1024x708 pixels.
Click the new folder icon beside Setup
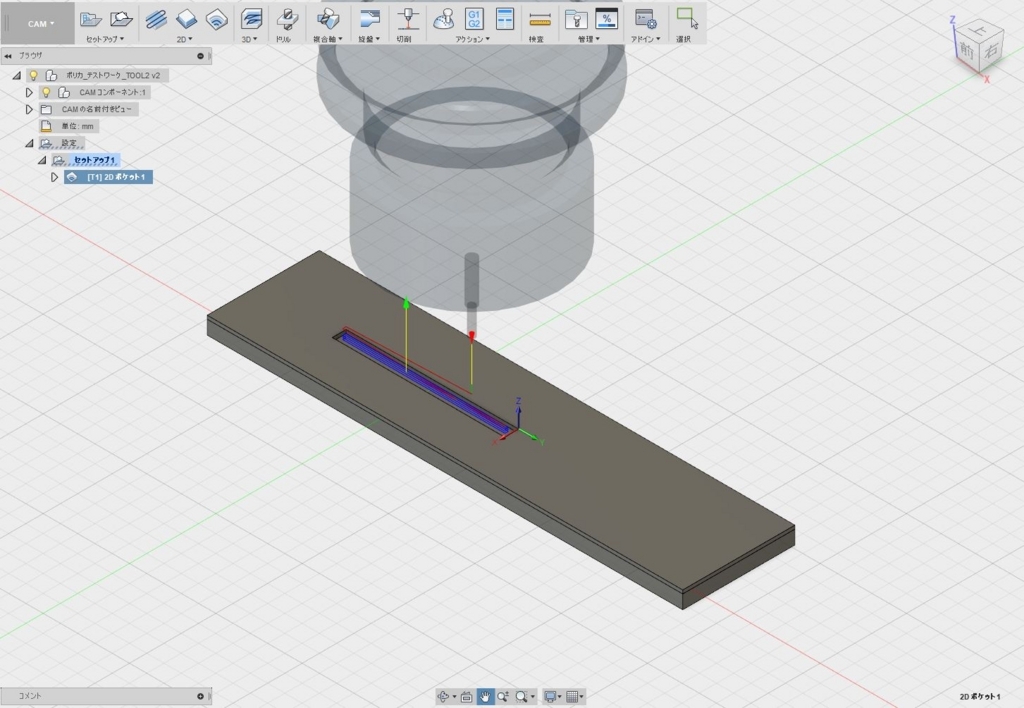(x=121, y=19)
